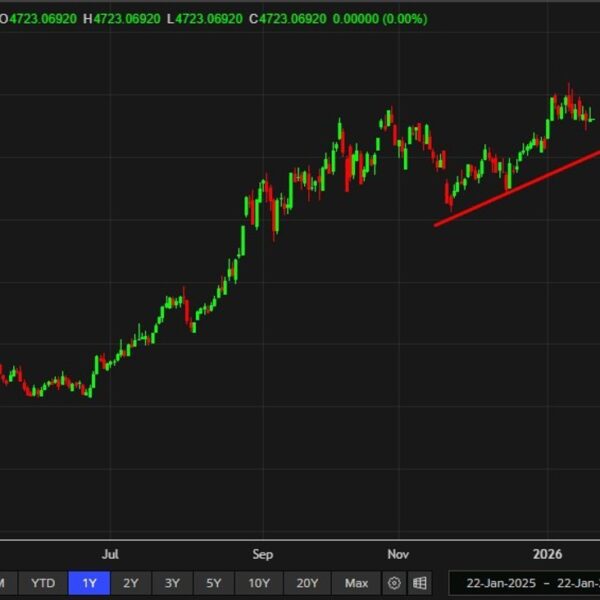The height and width of the screenshot is (600, 600).
Task: Select the 2Y time range
Action: pos(131,583)
